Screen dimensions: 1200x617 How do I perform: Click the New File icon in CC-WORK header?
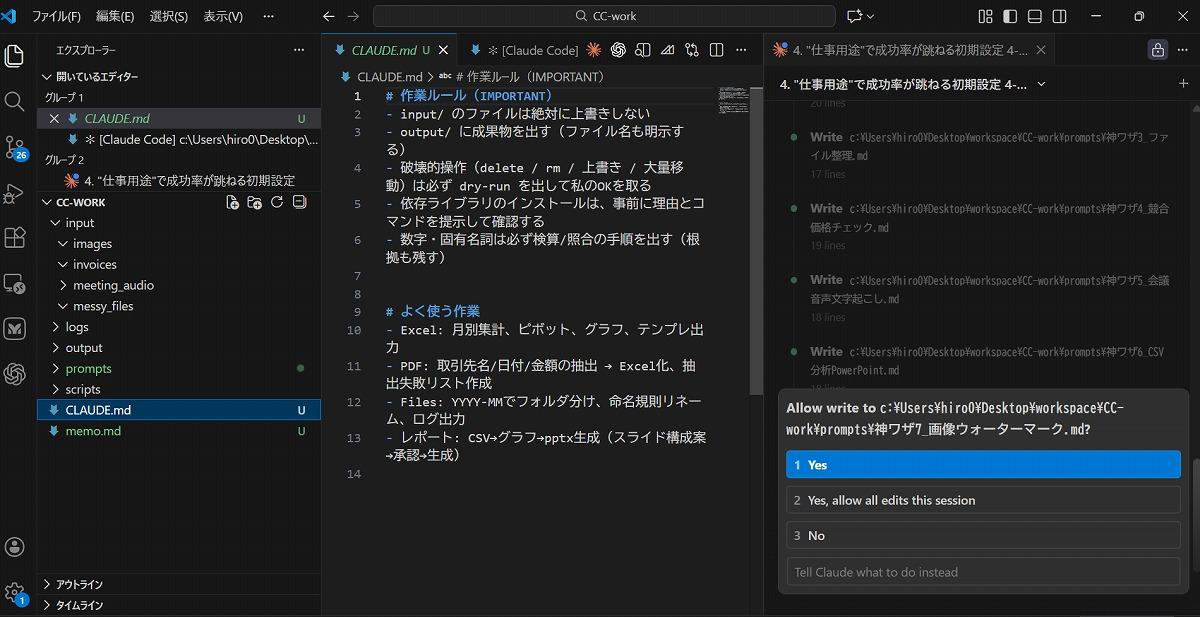[233, 202]
